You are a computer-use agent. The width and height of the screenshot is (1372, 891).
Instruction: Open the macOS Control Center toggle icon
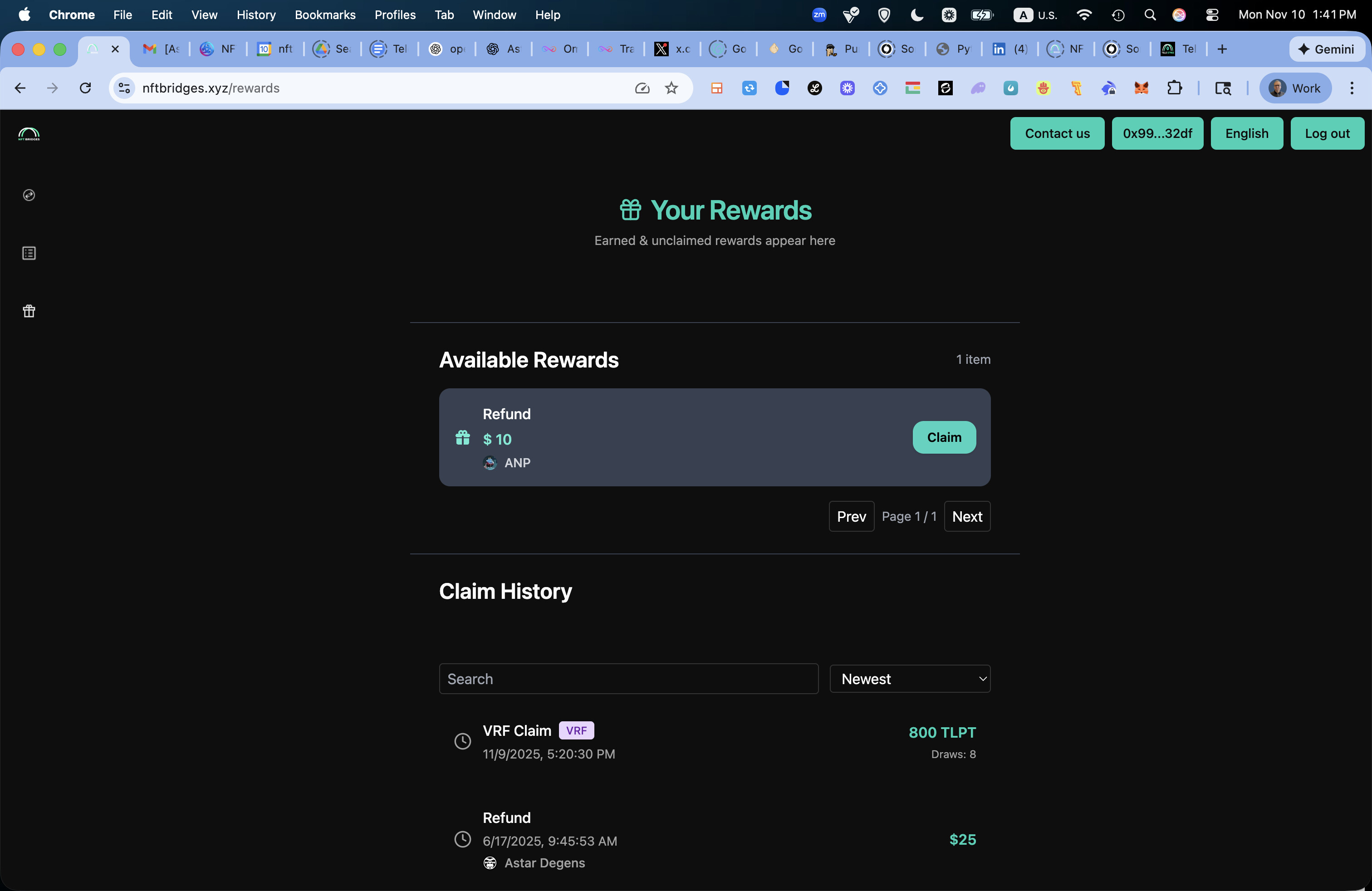(1212, 15)
